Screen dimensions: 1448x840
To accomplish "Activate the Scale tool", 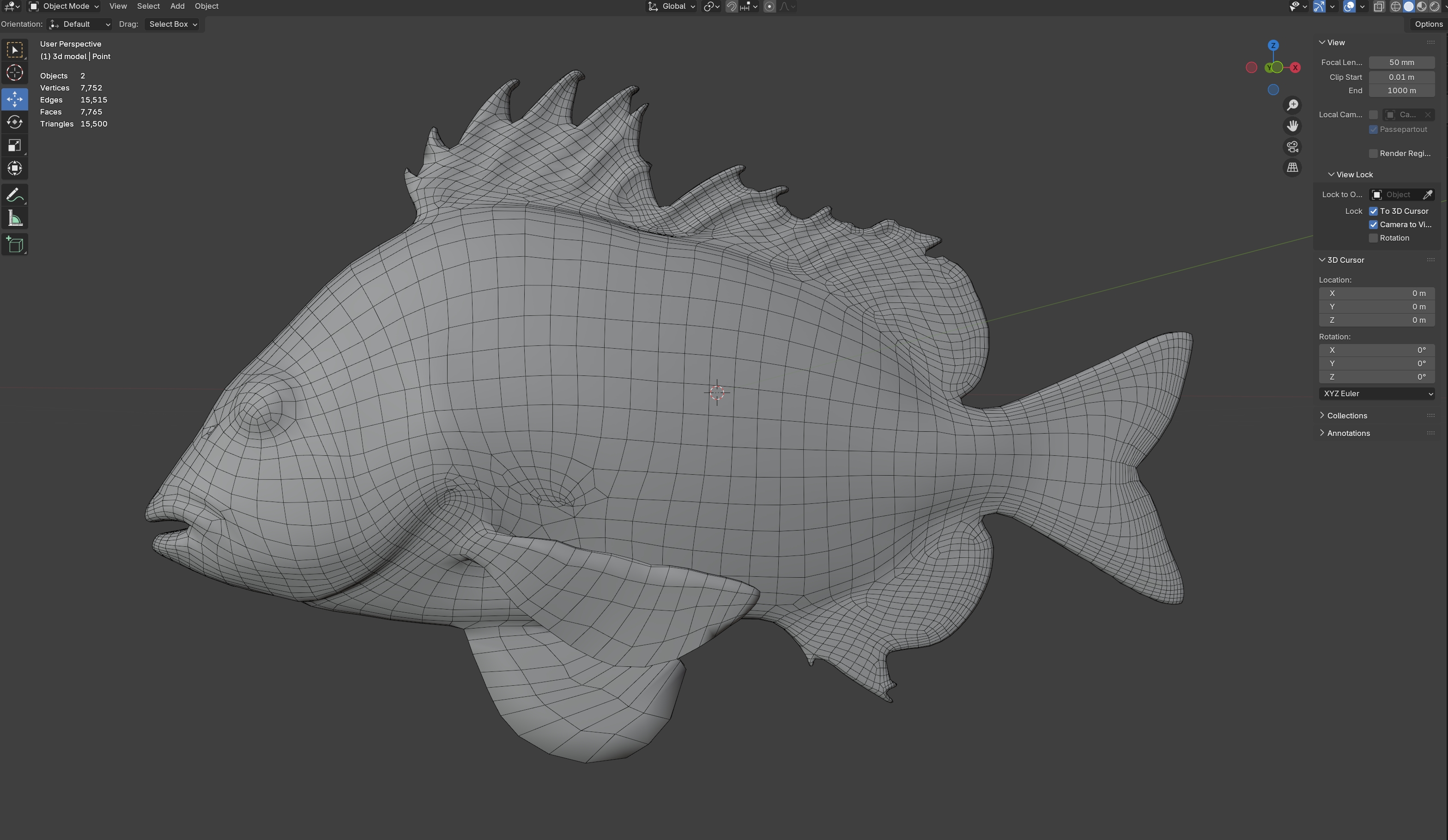I will (x=14, y=145).
